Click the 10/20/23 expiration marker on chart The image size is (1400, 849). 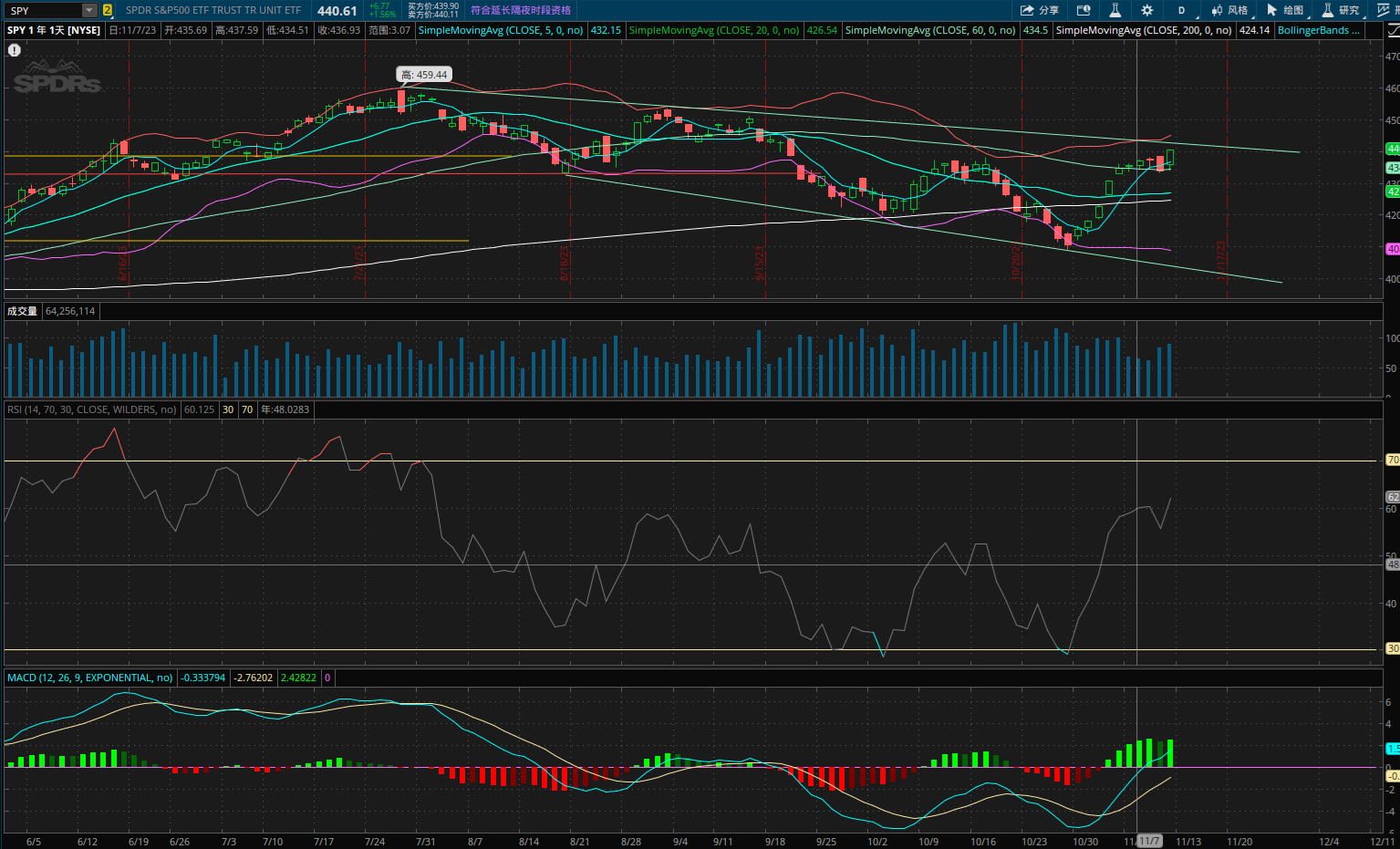click(1017, 263)
